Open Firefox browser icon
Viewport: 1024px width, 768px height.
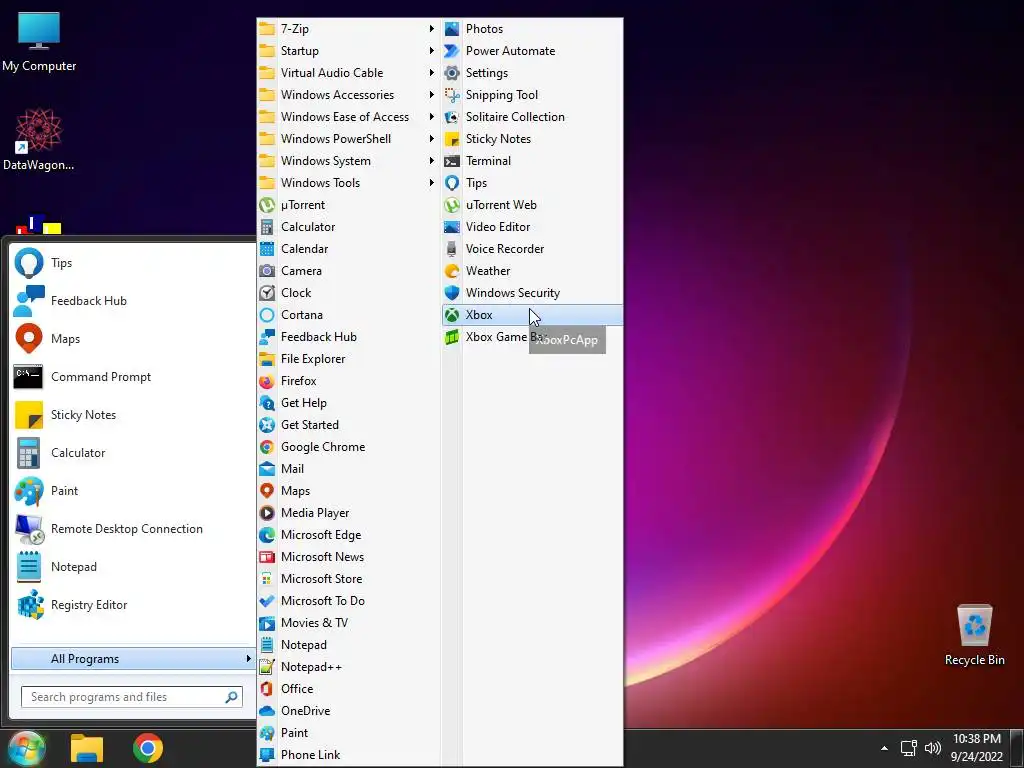click(267, 381)
